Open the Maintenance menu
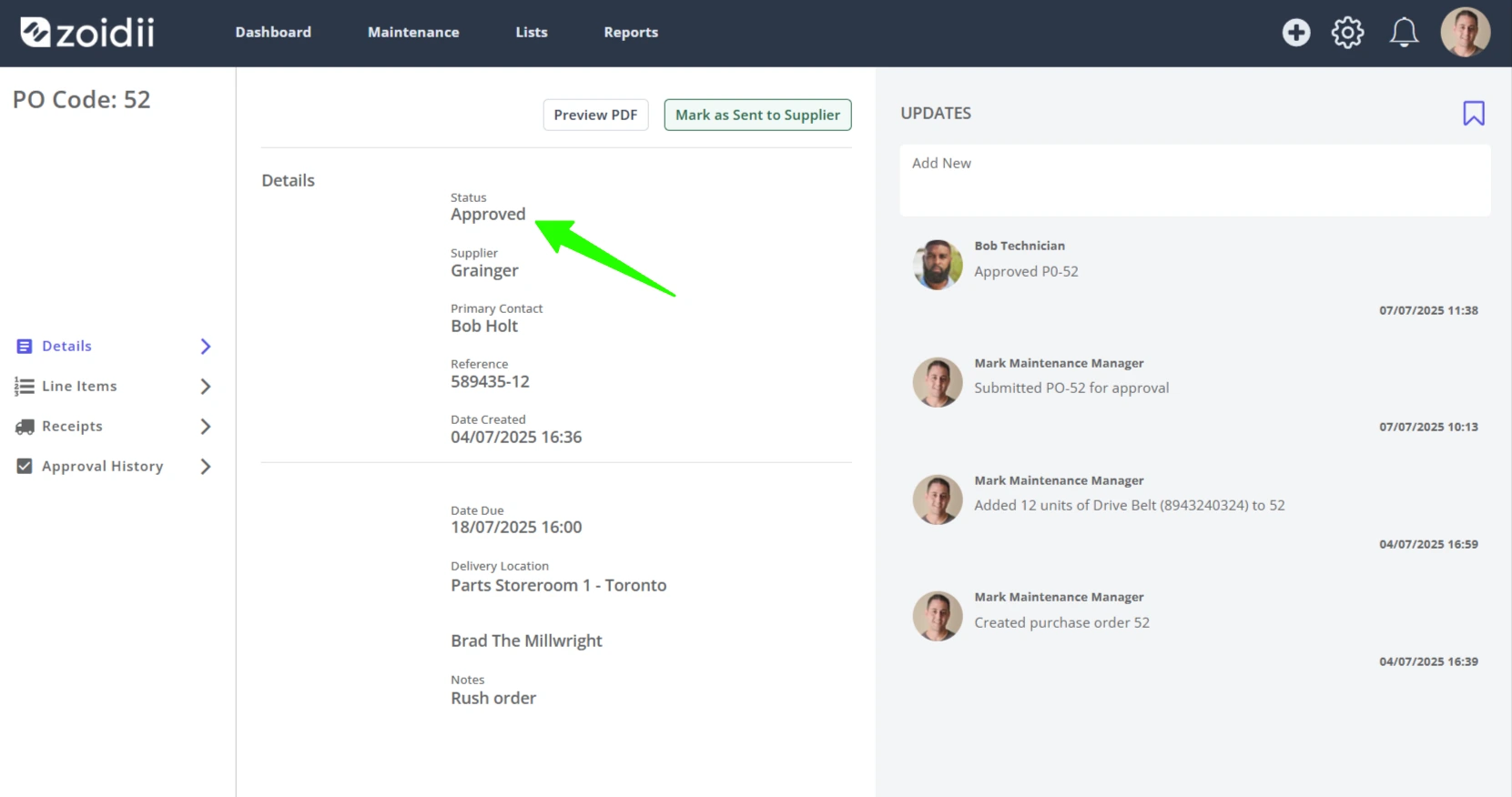The height and width of the screenshot is (797, 1512). click(413, 32)
